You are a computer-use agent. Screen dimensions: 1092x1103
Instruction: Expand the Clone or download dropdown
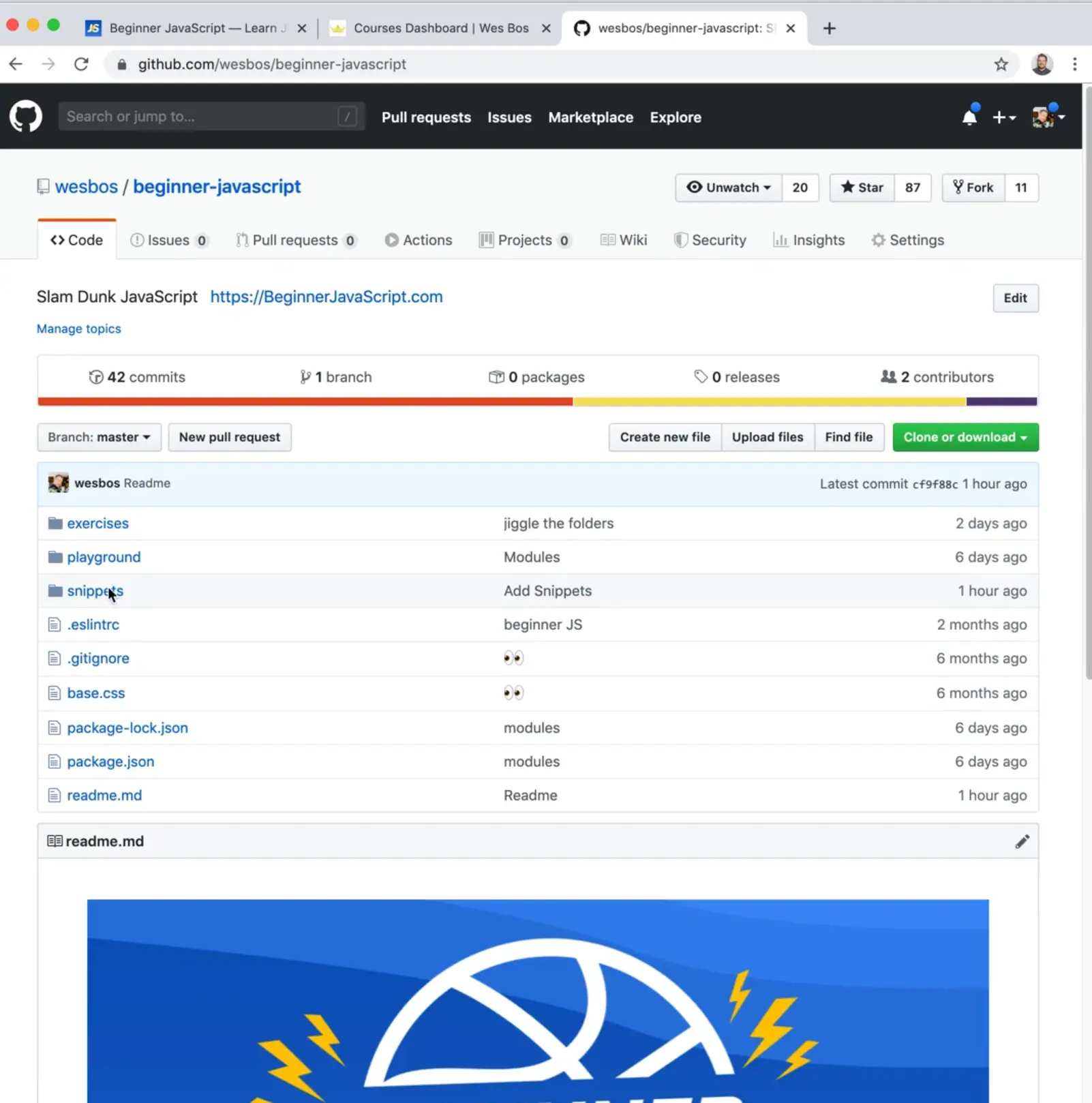click(x=965, y=437)
